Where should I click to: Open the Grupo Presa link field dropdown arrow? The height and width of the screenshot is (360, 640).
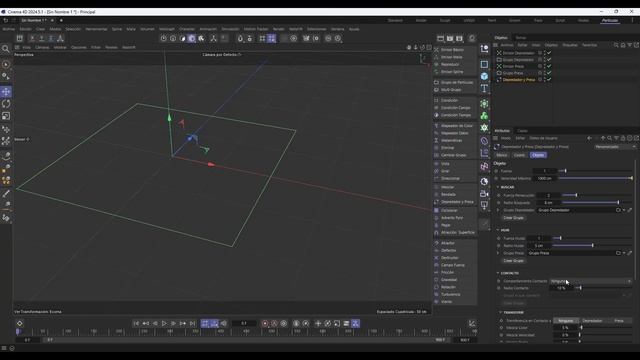point(624,253)
